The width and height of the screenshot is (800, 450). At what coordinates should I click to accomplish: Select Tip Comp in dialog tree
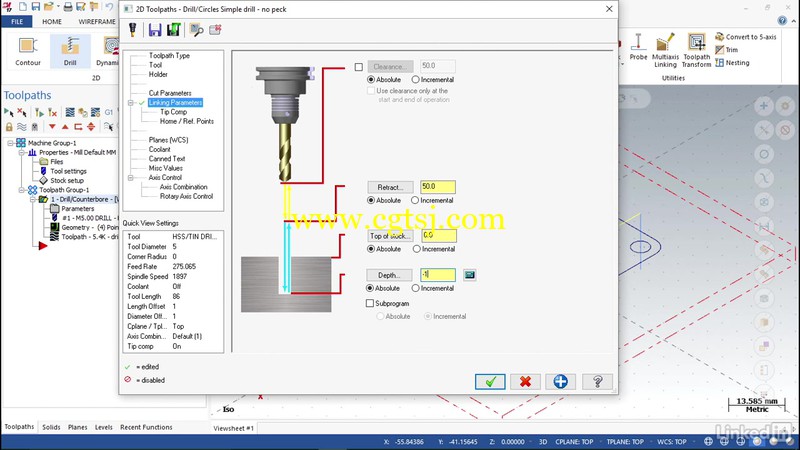[x=173, y=112]
